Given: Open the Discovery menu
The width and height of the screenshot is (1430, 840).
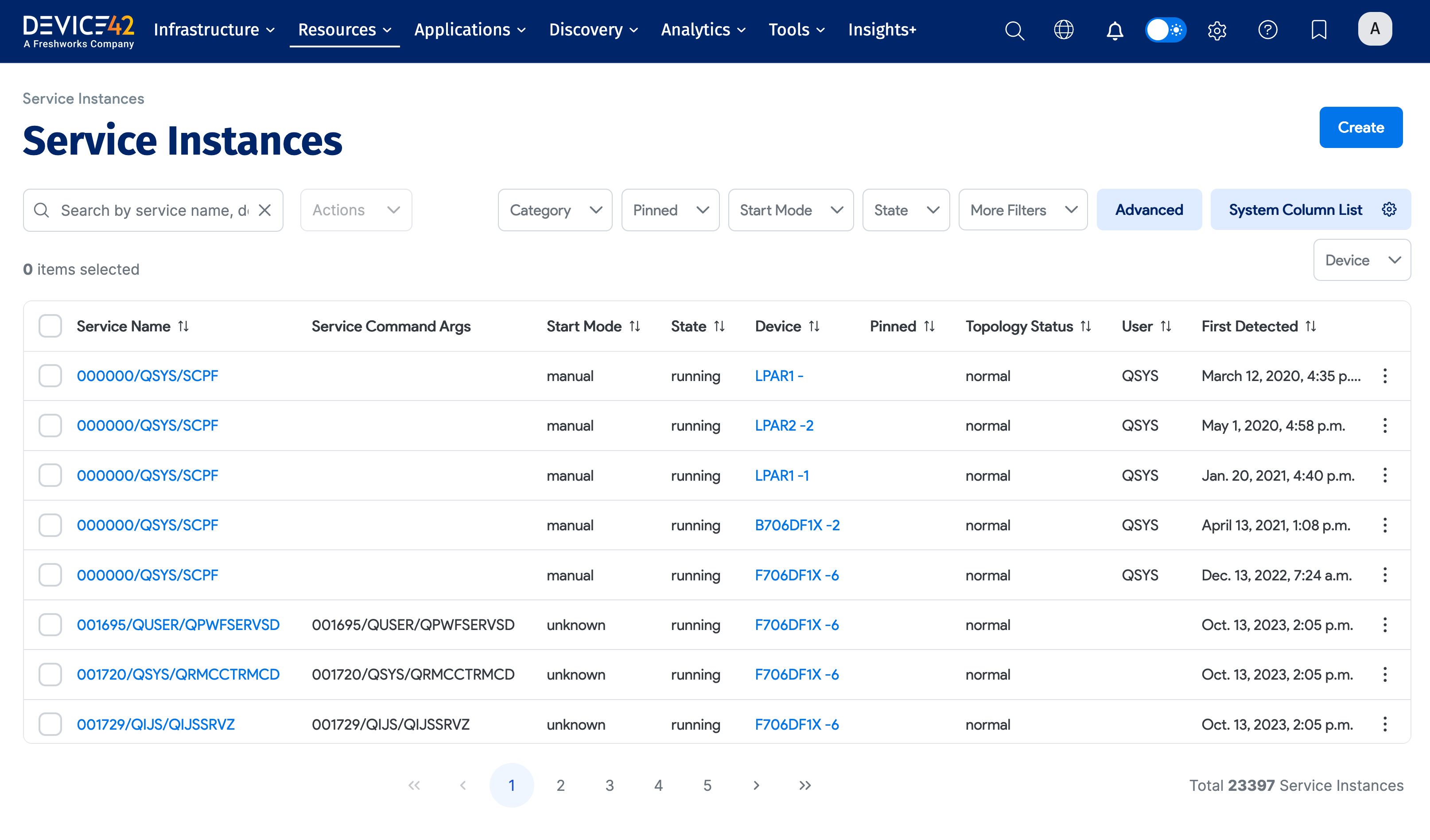Looking at the screenshot, I should [x=592, y=30].
